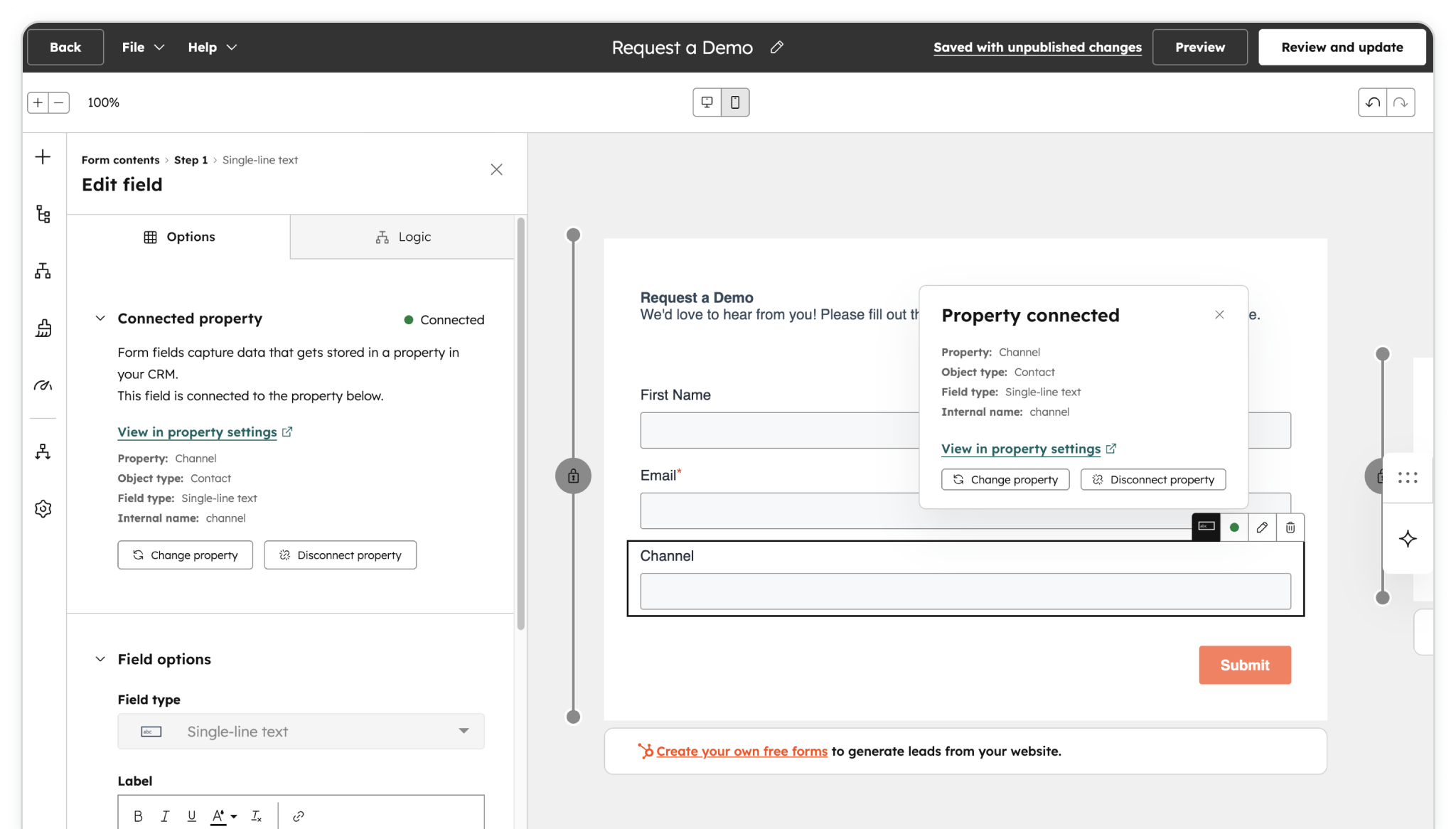
Task: Toggle bold formatting in Label editor
Action: click(138, 816)
